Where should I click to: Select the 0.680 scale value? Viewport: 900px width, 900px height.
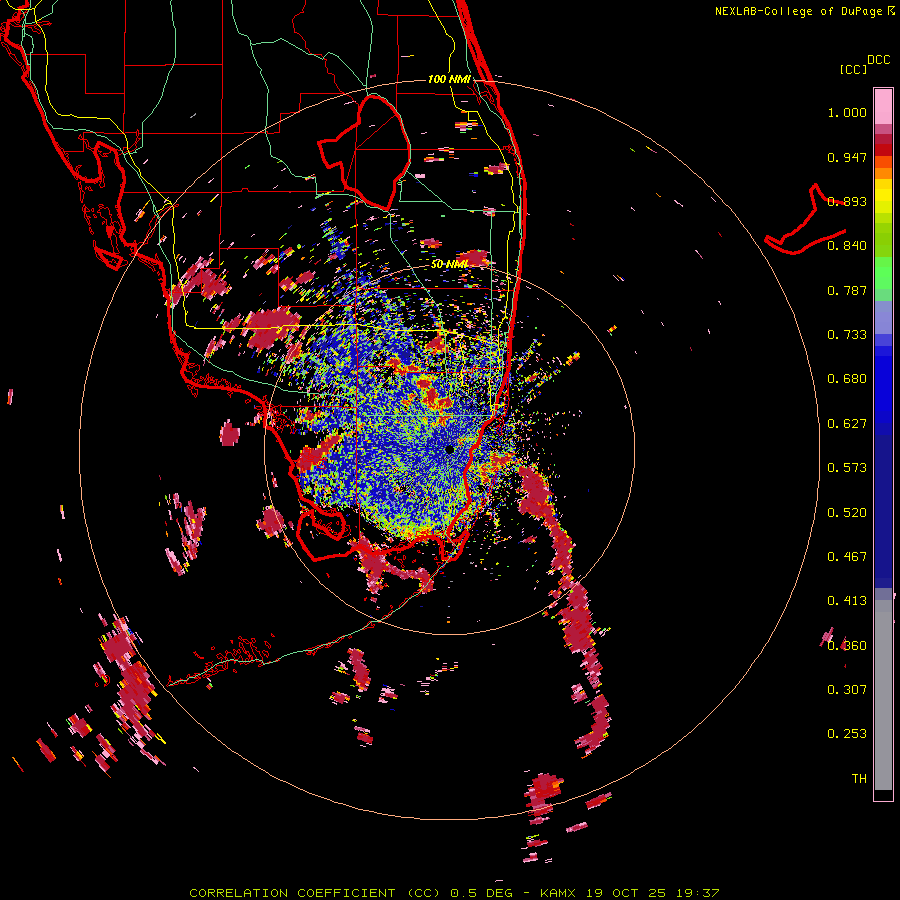coord(847,379)
